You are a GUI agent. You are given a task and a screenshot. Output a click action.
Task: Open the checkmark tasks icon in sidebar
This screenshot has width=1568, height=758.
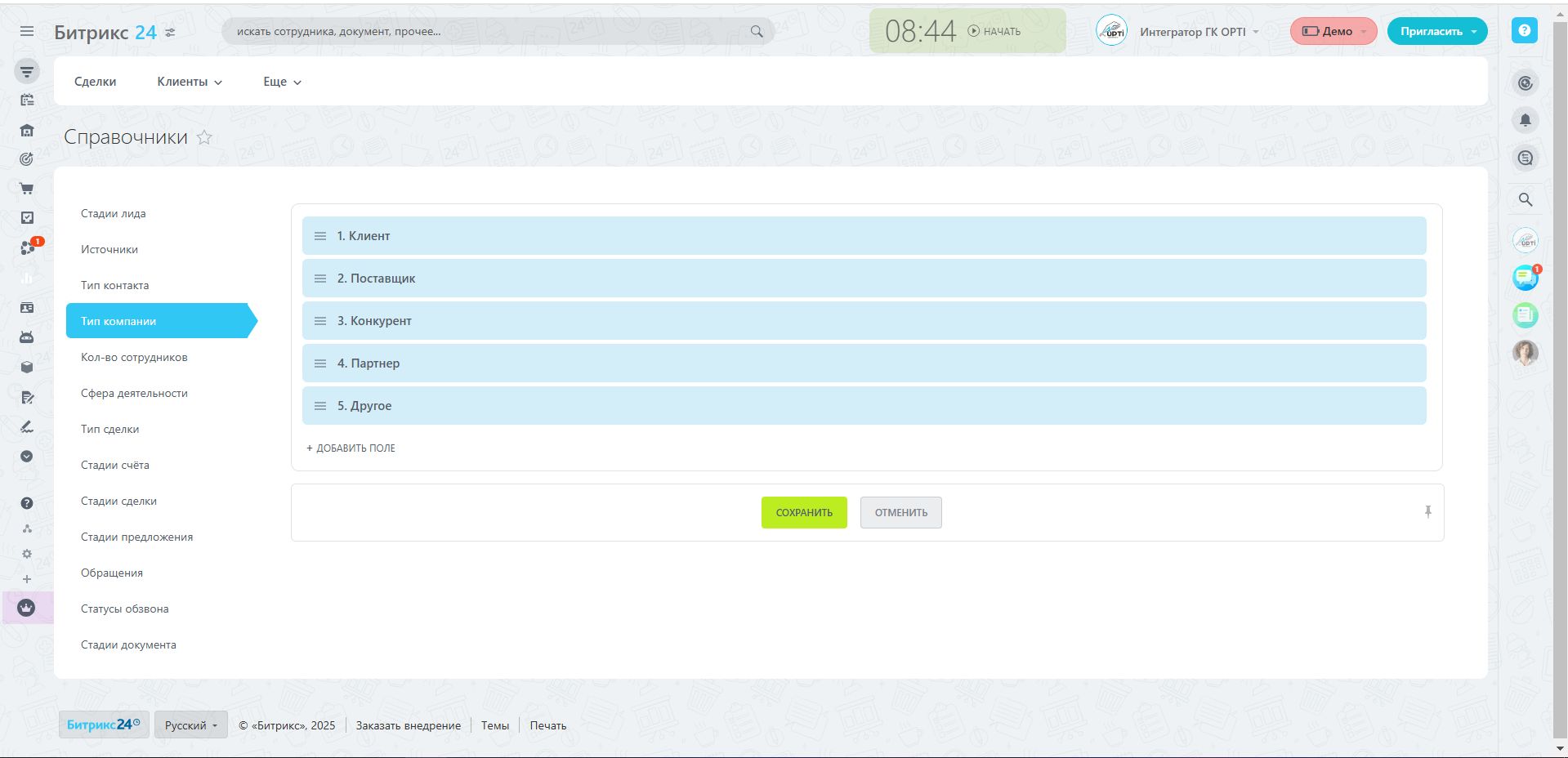pyautogui.click(x=27, y=218)
